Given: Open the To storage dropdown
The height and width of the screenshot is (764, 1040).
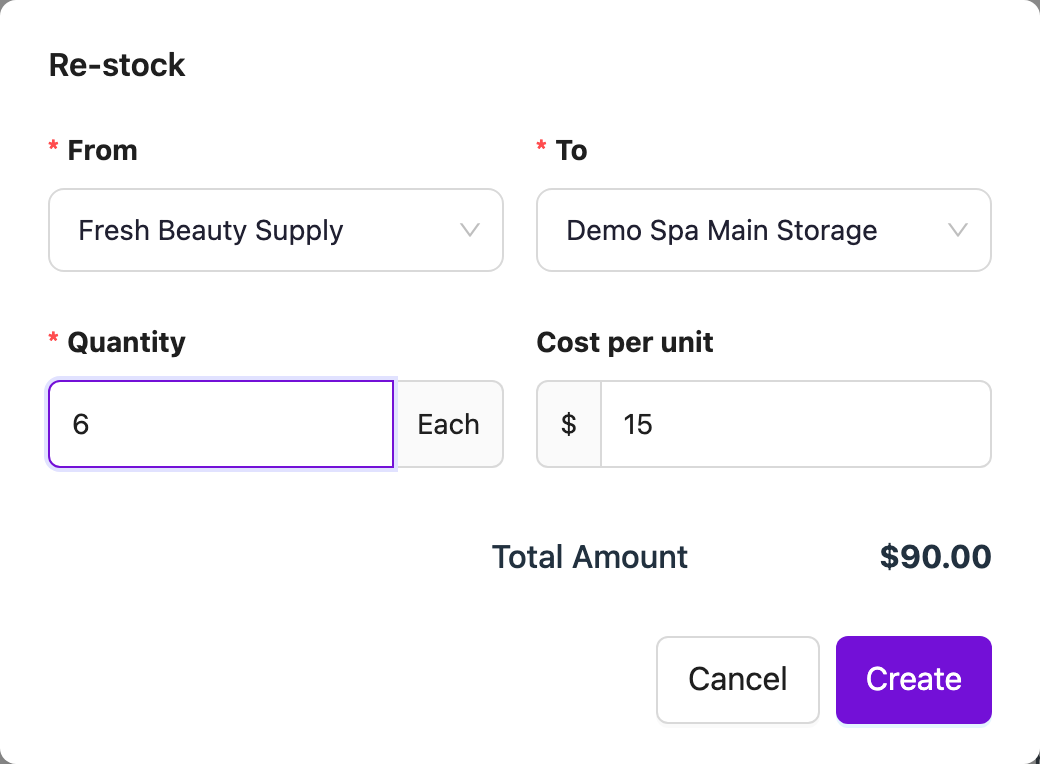Looking at the screenshot, I should tap(763, 230).
